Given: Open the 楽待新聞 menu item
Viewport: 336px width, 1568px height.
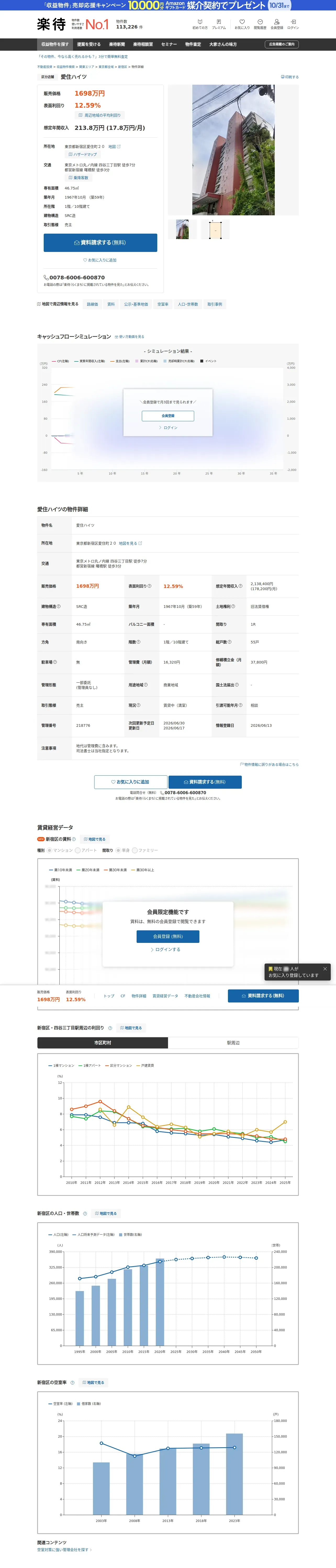Looking at the screenshot, I should click(117, 44).
